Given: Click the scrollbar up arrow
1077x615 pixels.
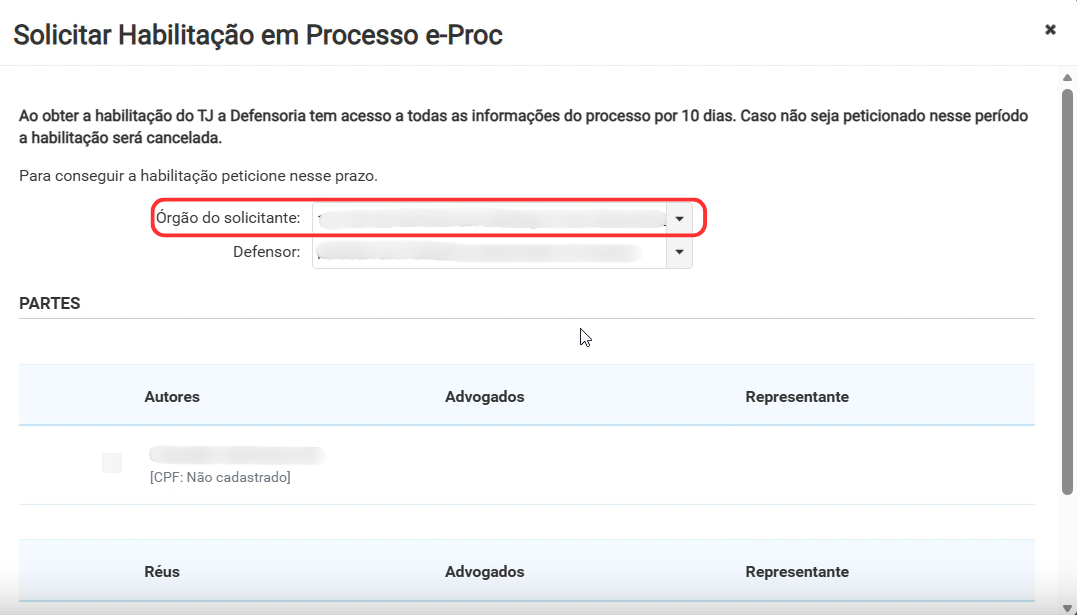Looking at the screenshot, I should pos(1067,78).
